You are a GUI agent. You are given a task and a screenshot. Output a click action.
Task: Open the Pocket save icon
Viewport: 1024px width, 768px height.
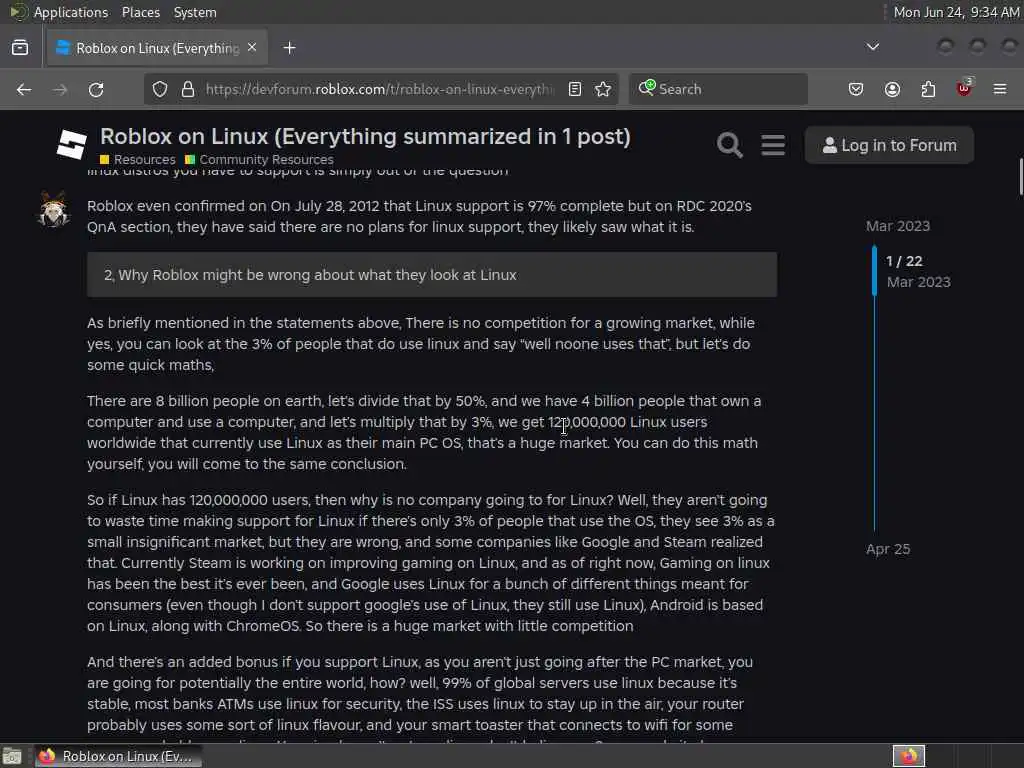click(856, 89)
